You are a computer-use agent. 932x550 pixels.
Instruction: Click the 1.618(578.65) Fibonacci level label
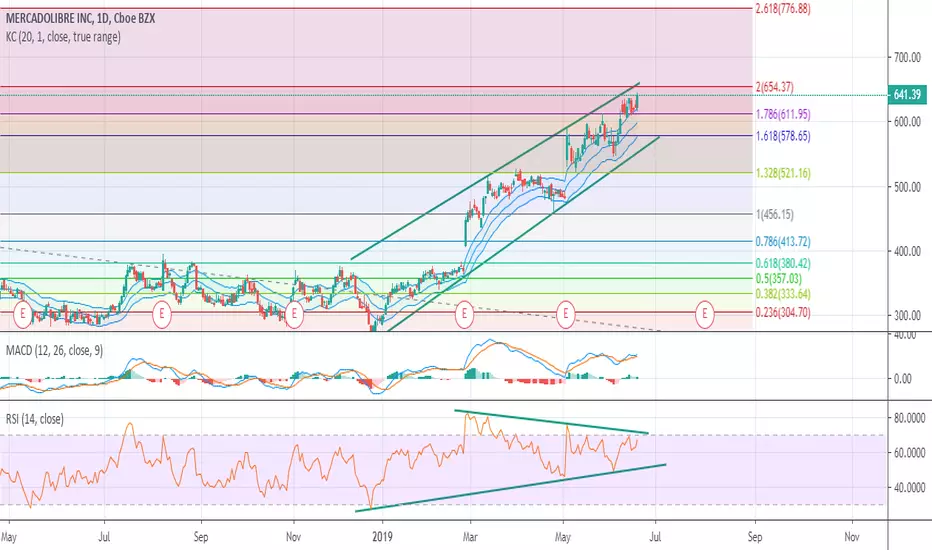pyautogui.click(x=783, y=136)
